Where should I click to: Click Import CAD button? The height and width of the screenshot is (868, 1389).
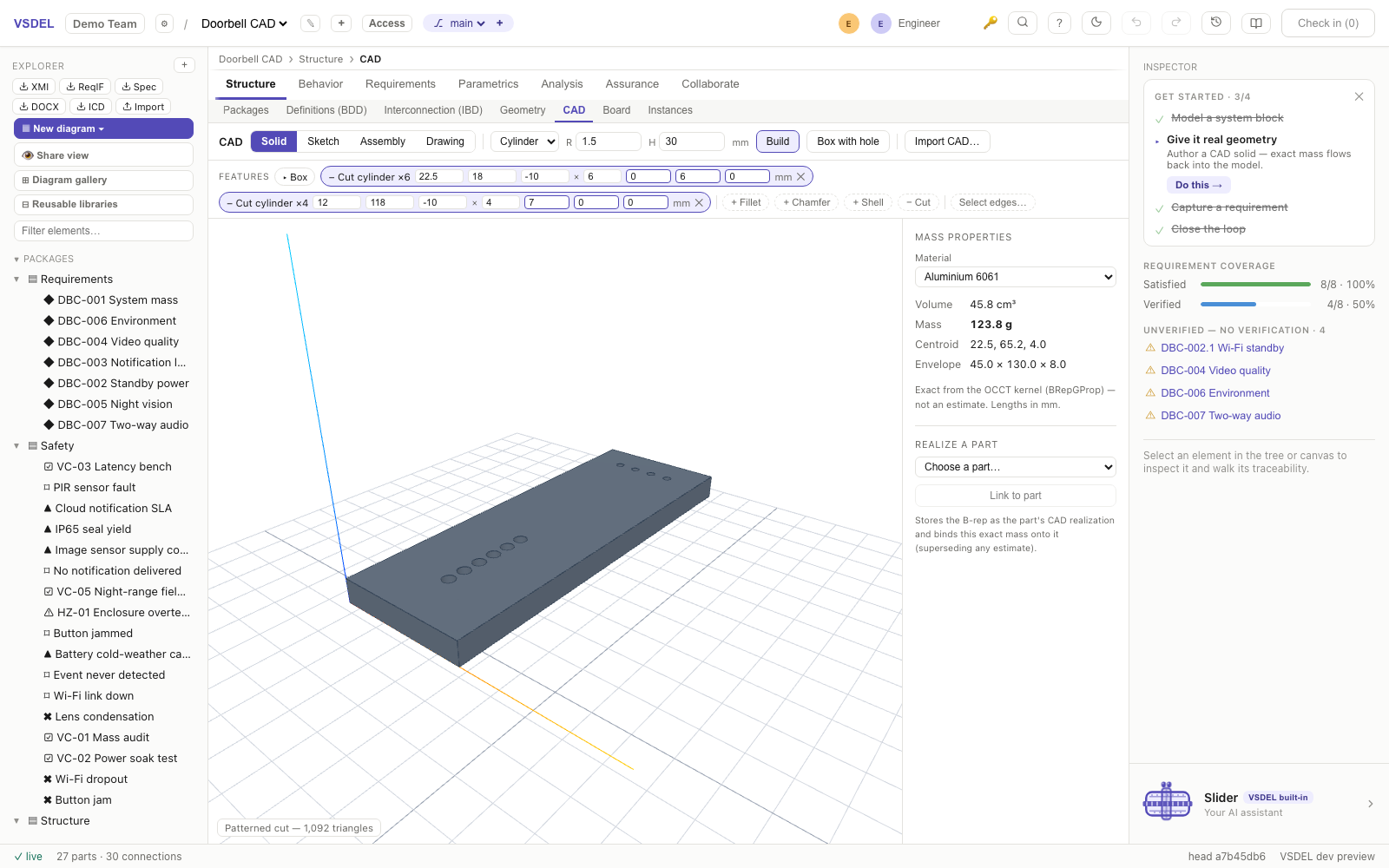tap(947, 141)
